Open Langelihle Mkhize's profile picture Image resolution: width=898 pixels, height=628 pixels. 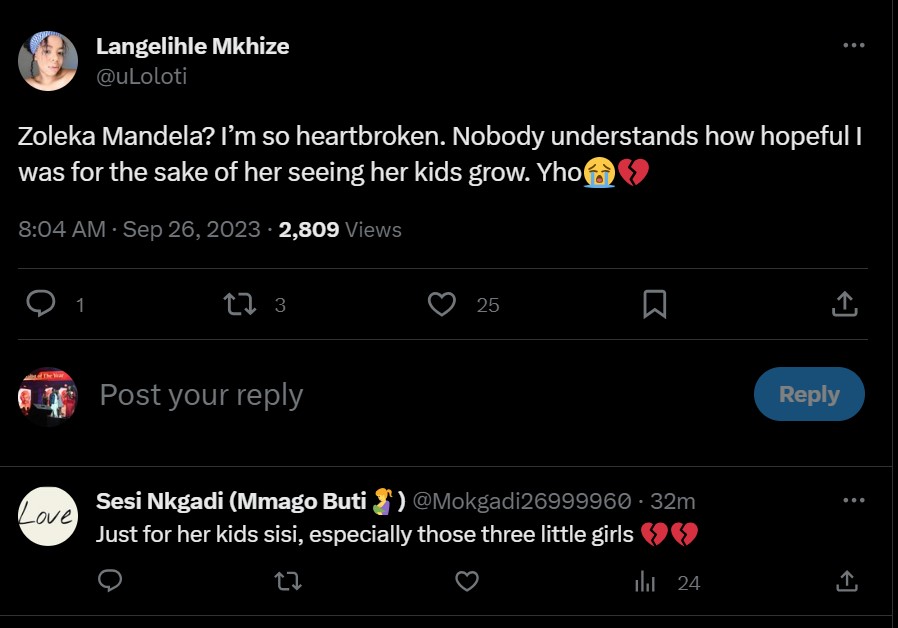pyautogui.click(x=48, y=61)
